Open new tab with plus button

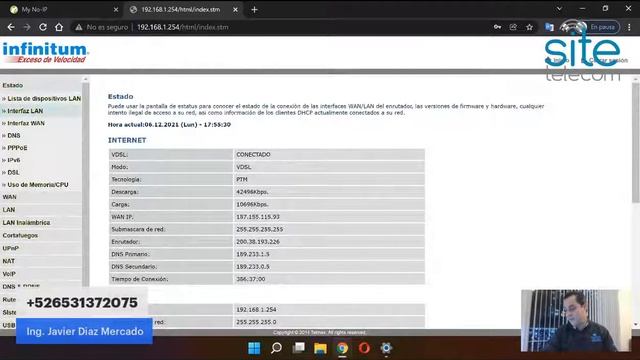click(x=254, y=9)
